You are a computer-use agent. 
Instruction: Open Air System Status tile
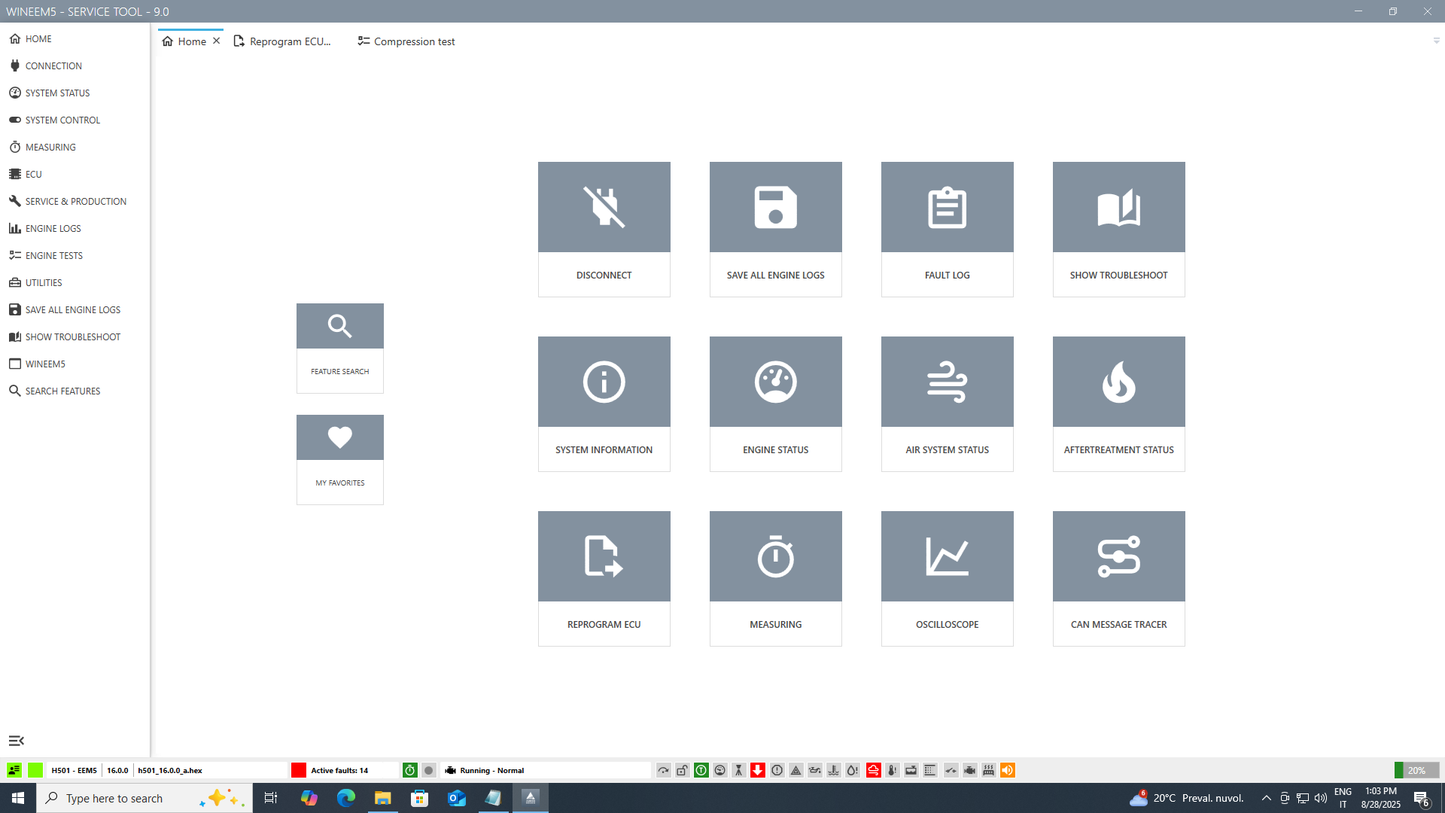(x=947, y=383)
